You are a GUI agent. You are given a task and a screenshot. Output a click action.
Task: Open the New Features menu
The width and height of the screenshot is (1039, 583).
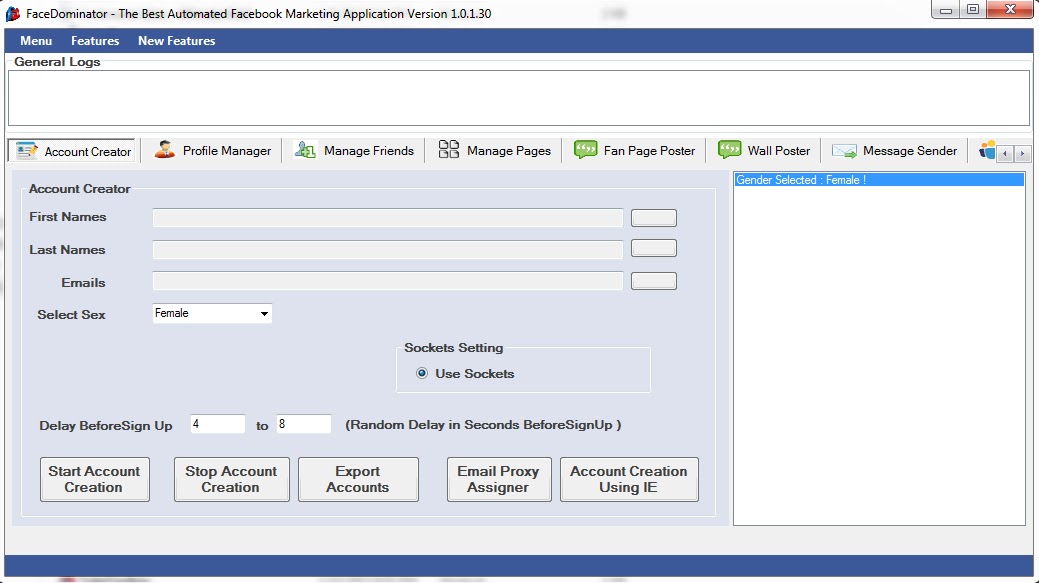[176, 40]
